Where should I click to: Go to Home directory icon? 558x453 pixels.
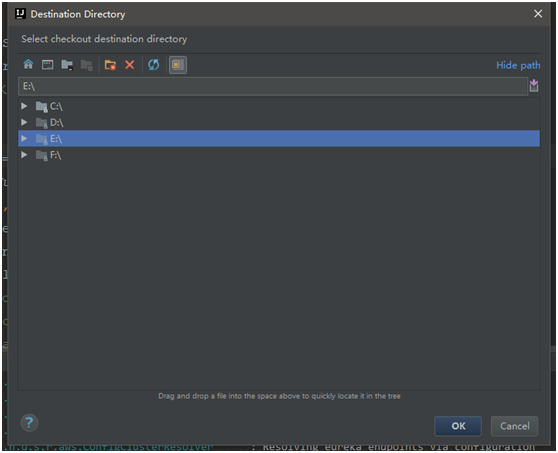coord(28,64)
